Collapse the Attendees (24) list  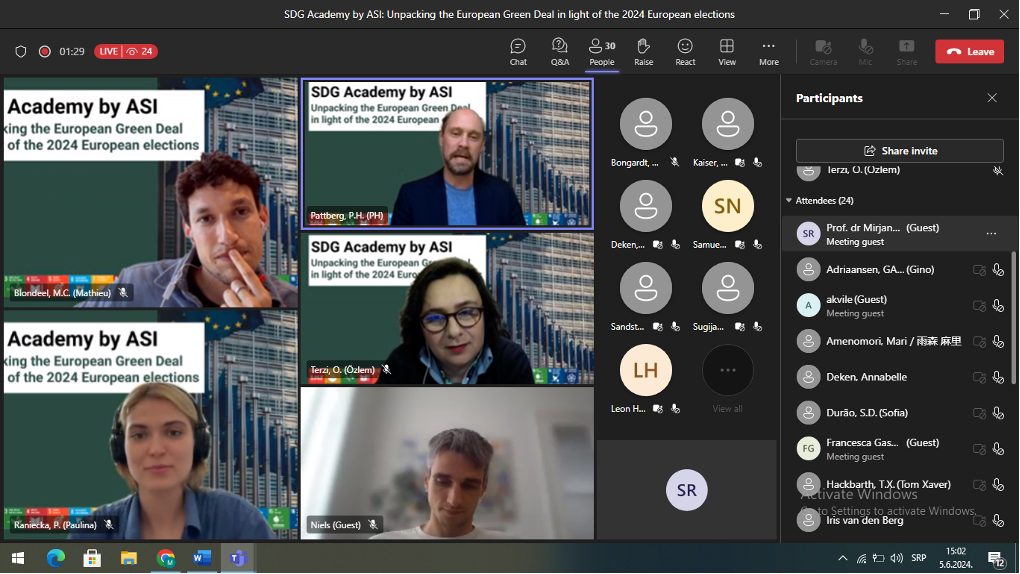coord(789,201)
